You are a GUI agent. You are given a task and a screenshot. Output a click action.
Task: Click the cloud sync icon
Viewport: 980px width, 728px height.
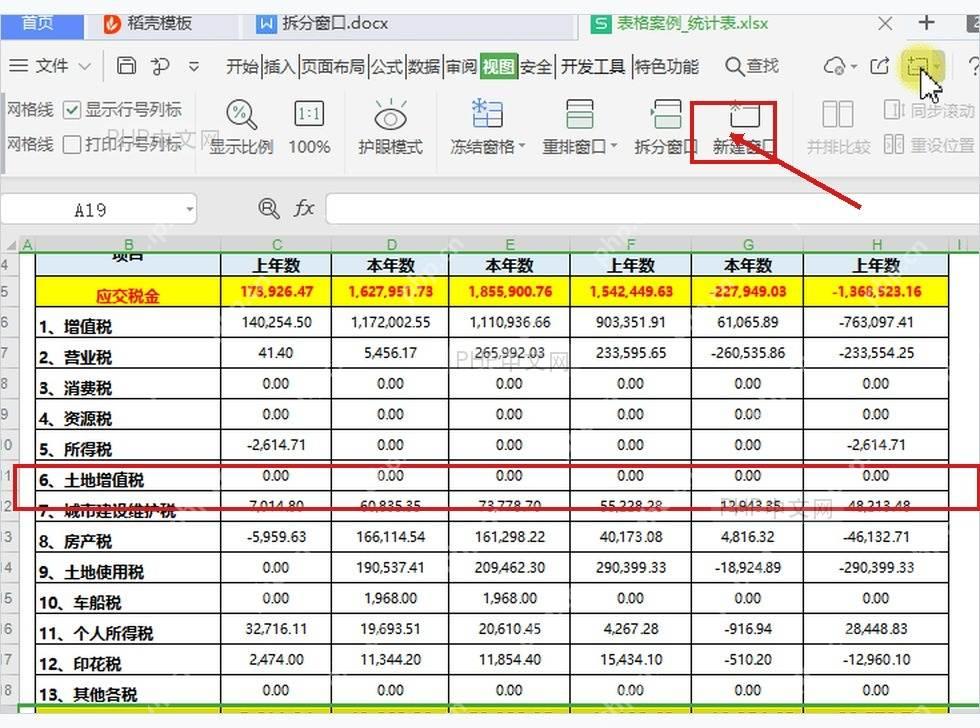pos(834,66)
